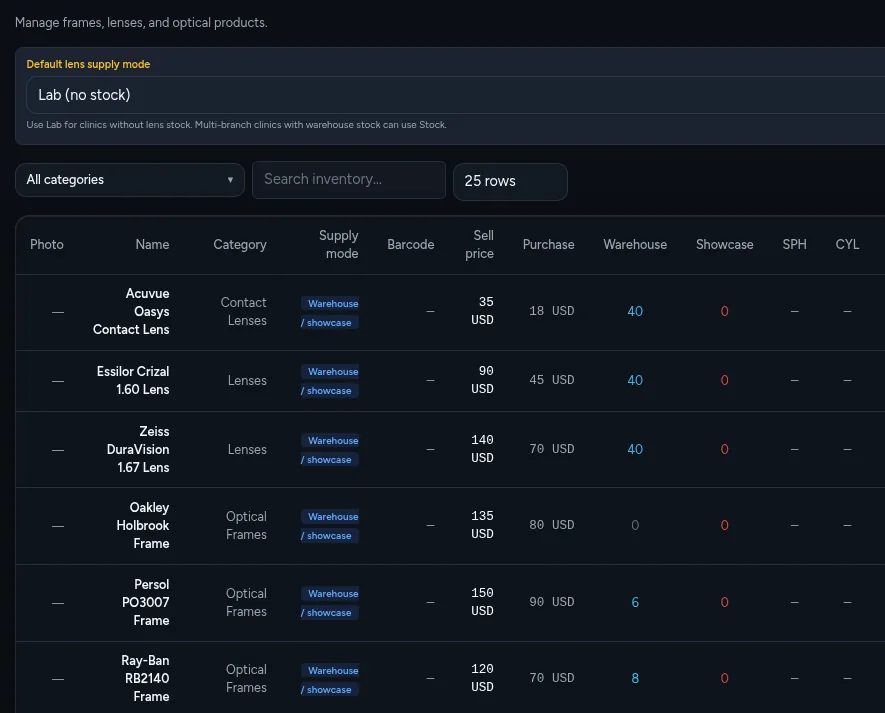Viewport: 885px width, 713px height.
Task: Click the Lenses category in Zeiss DuraVision row
Action: click(x=247, y=449)
